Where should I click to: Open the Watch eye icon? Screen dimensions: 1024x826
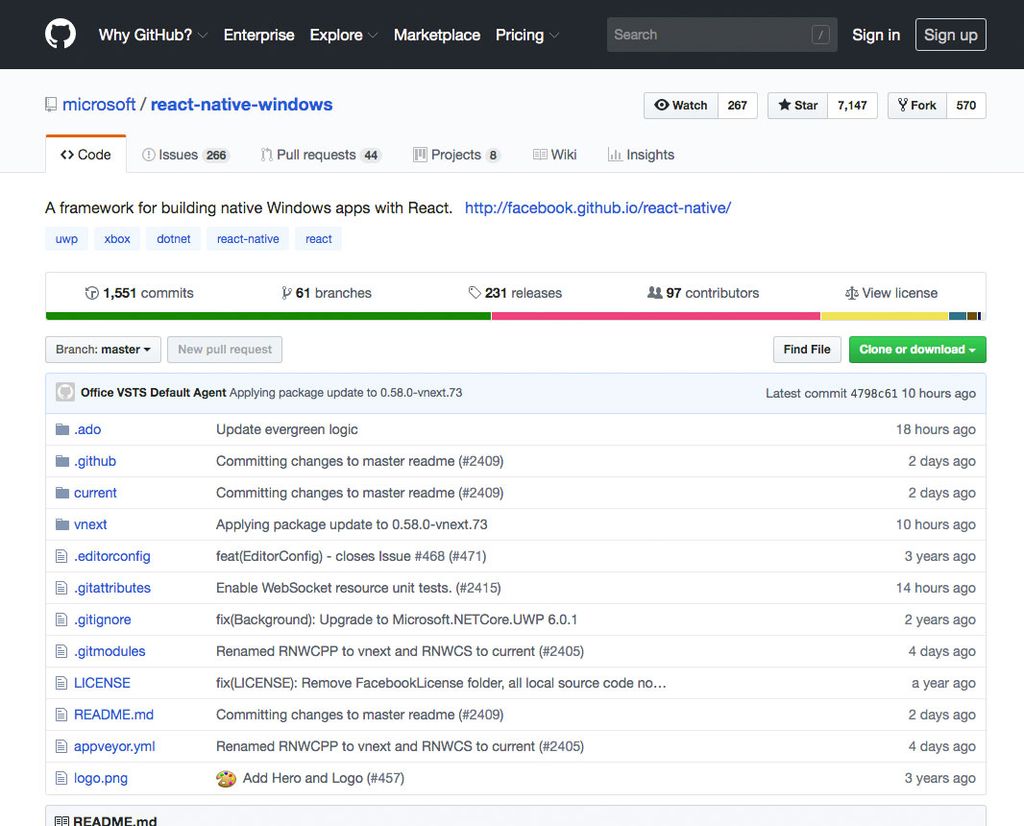[x=661, y=105]
